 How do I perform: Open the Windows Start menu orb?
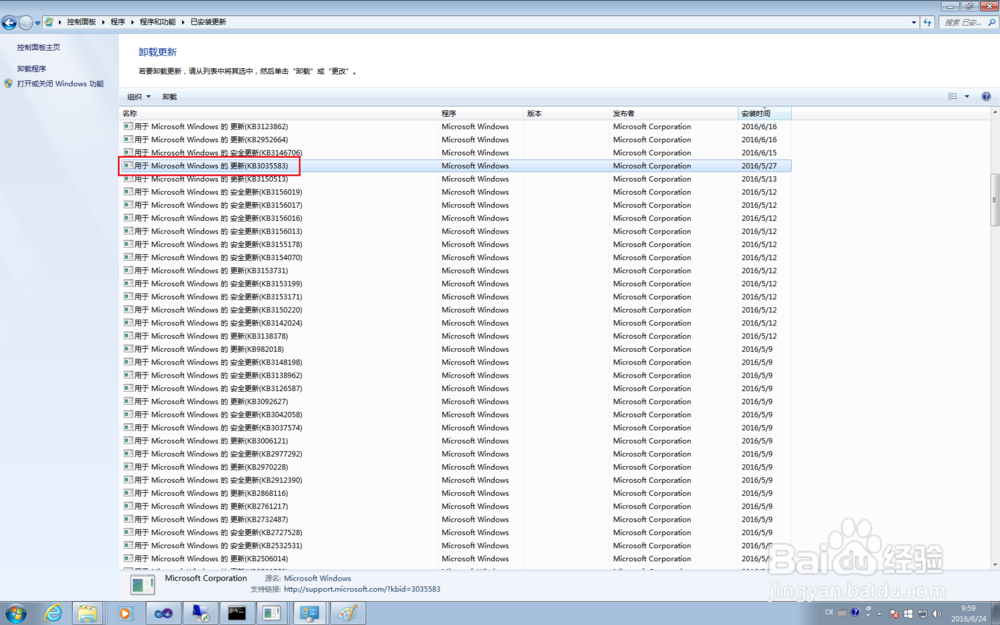coord(15,614)
